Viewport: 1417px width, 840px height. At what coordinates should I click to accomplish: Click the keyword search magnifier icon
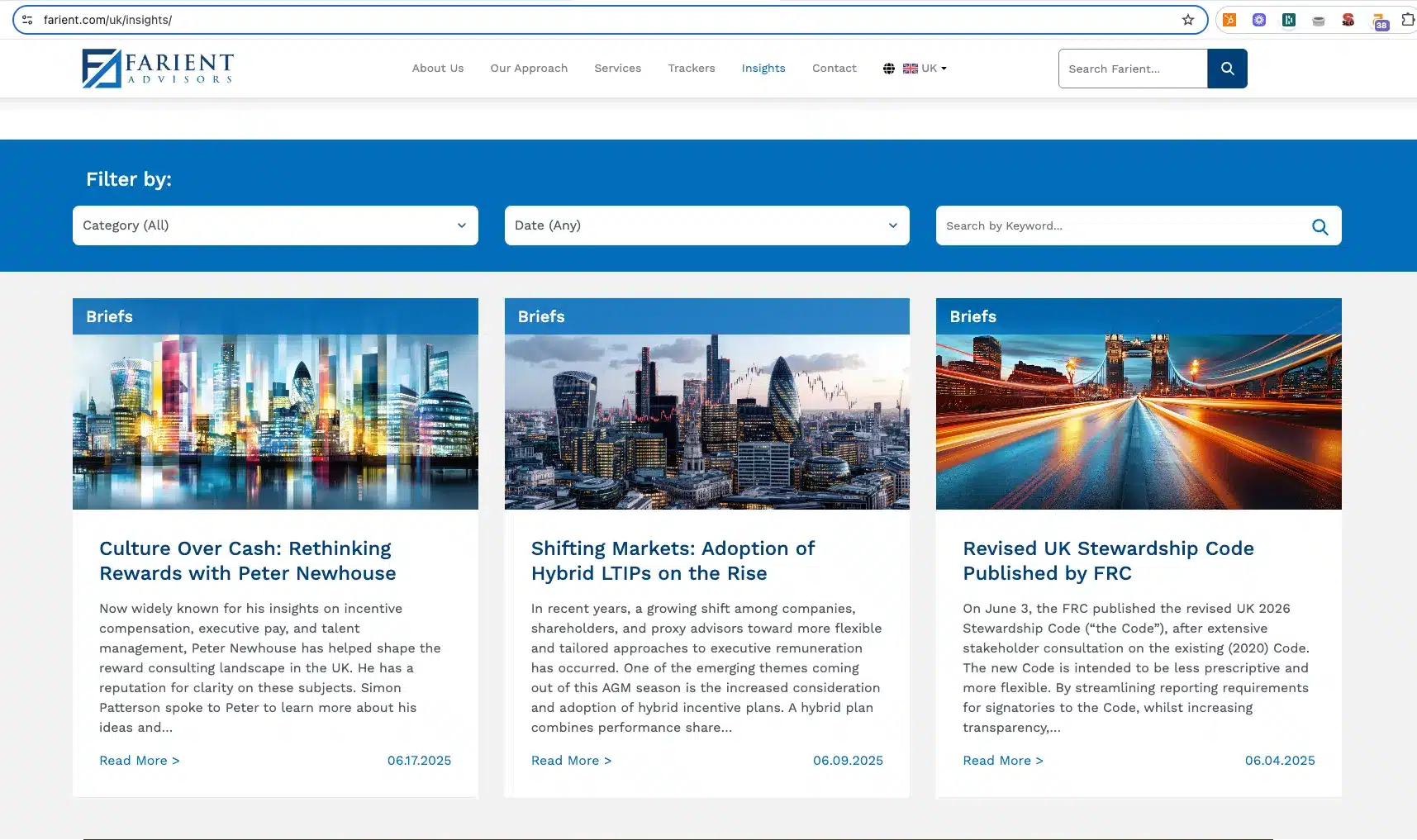point(1320,226)
